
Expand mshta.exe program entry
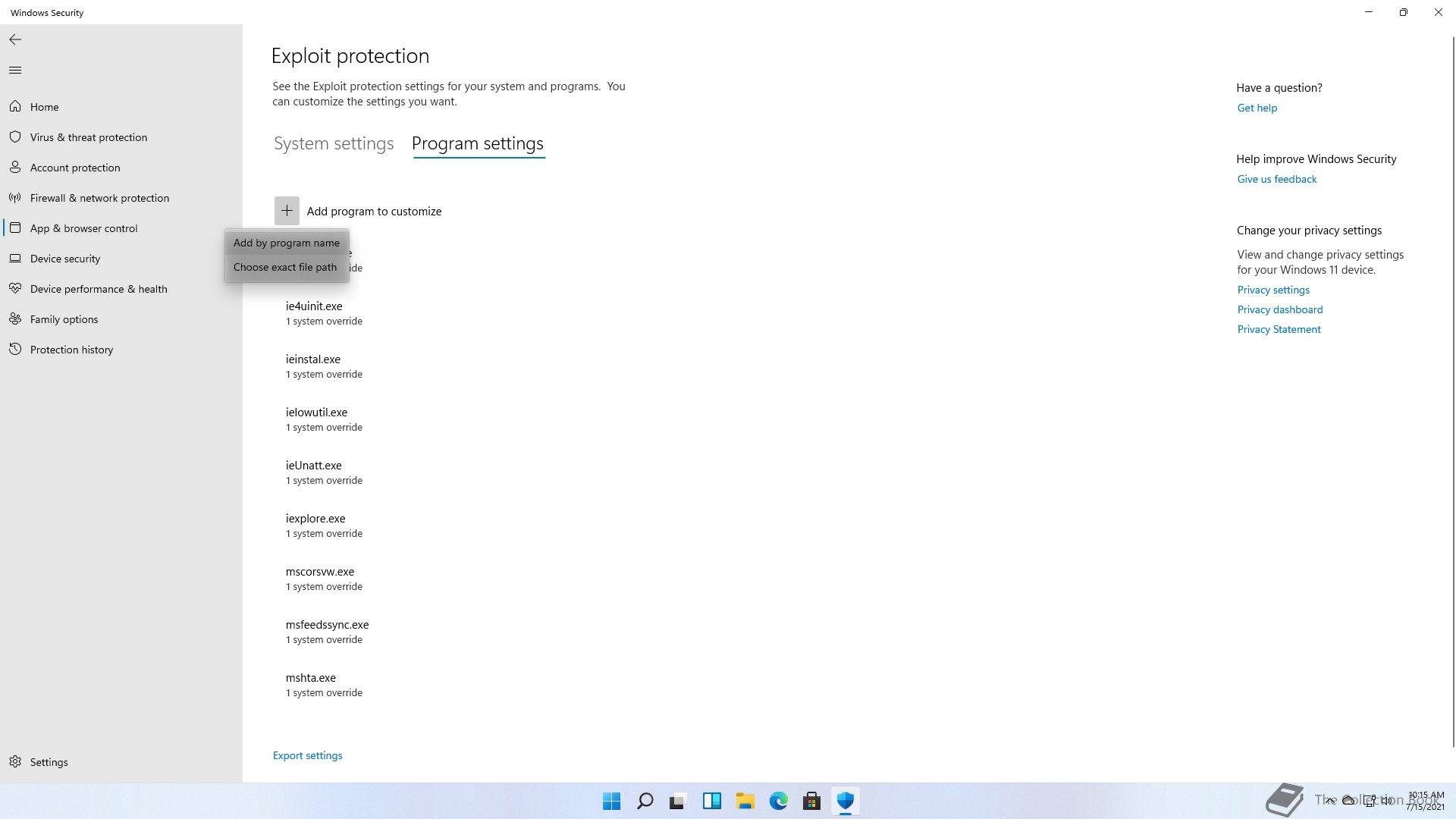coord(324,685)
